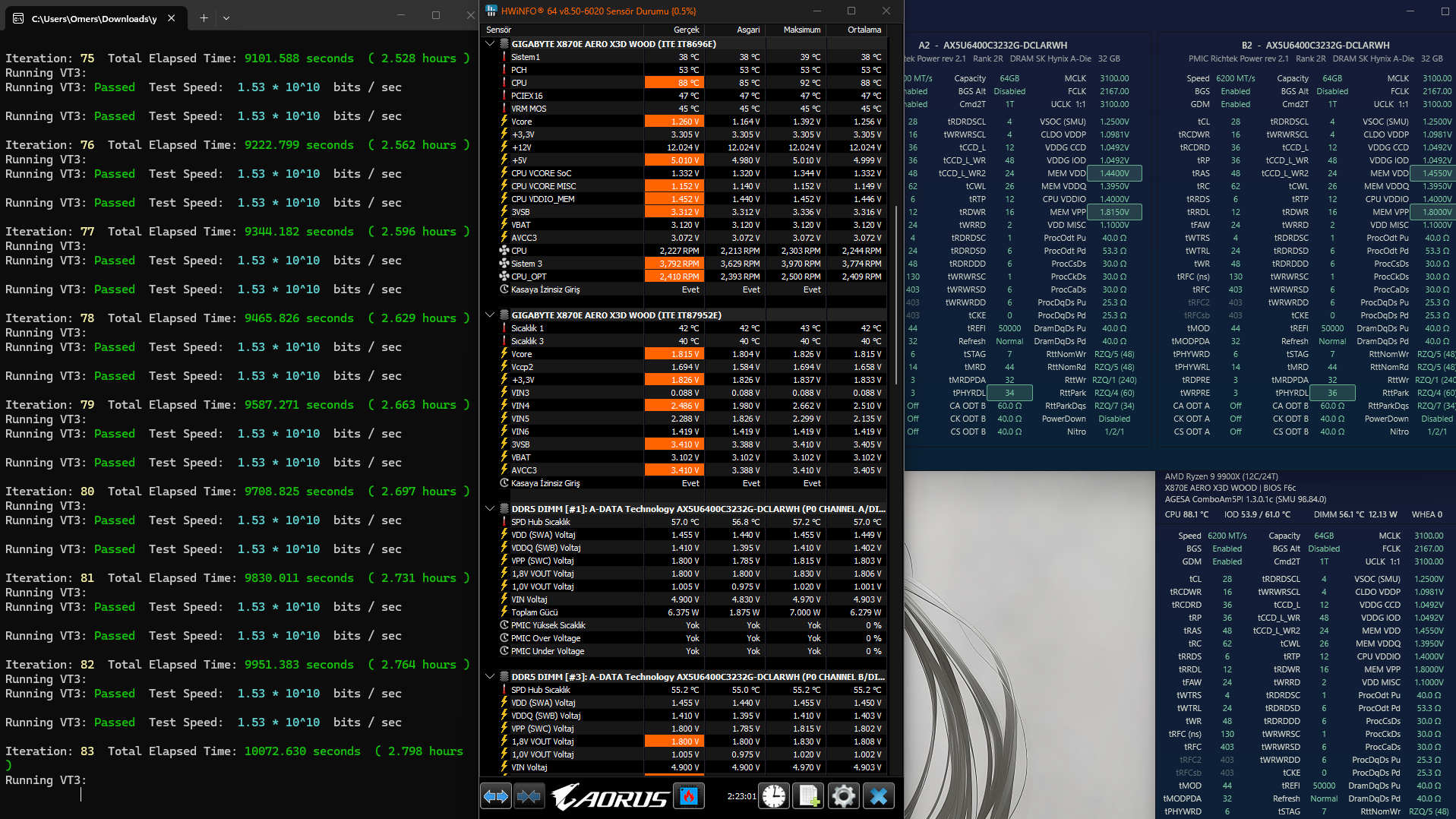
Task: Close the C:\Users\Omers\Downloads terminal tab
Action: (x=172, y=18)
